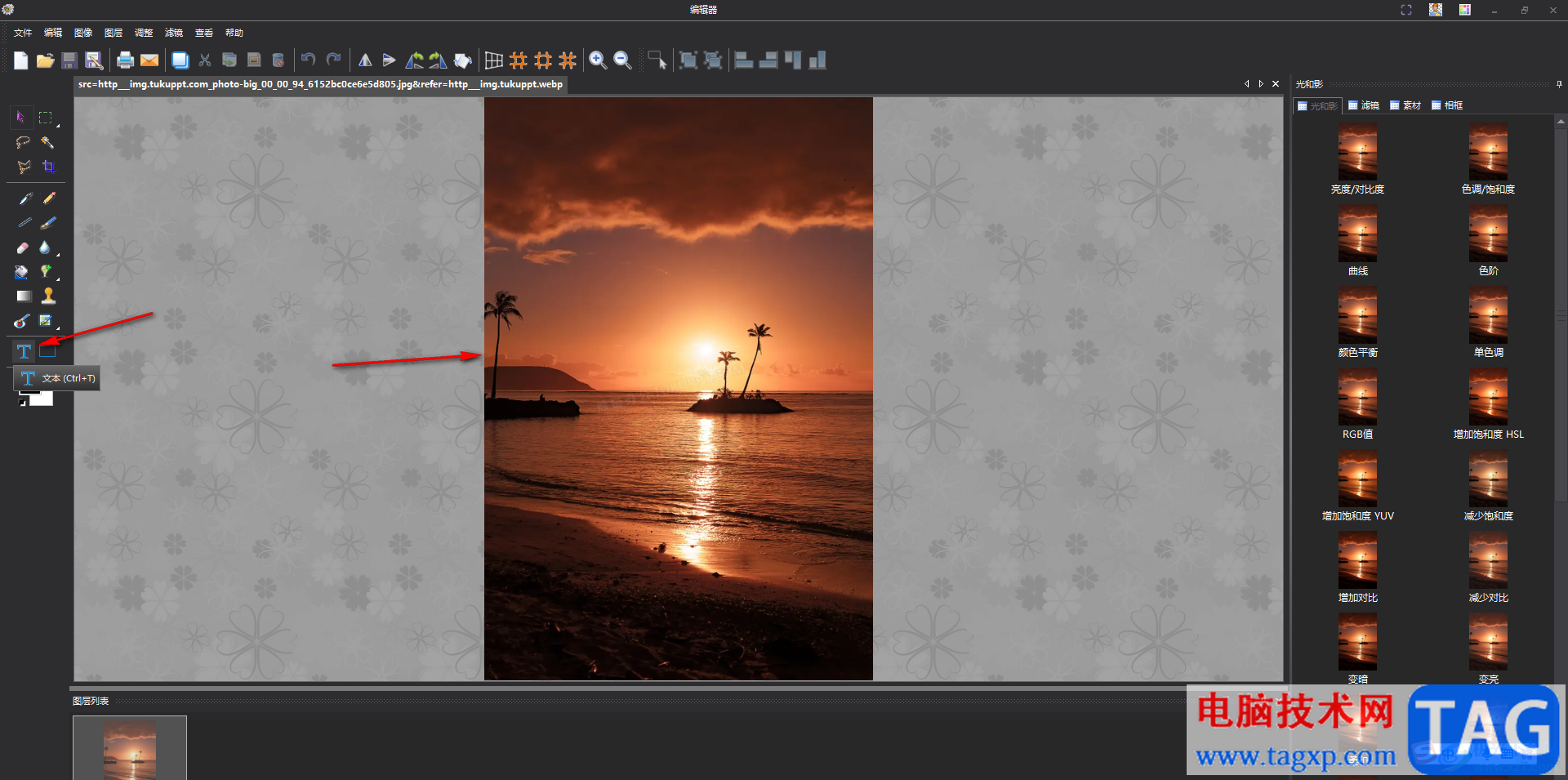Open the 图像 menu
The image size is (1568, 780).
(83, 33)
